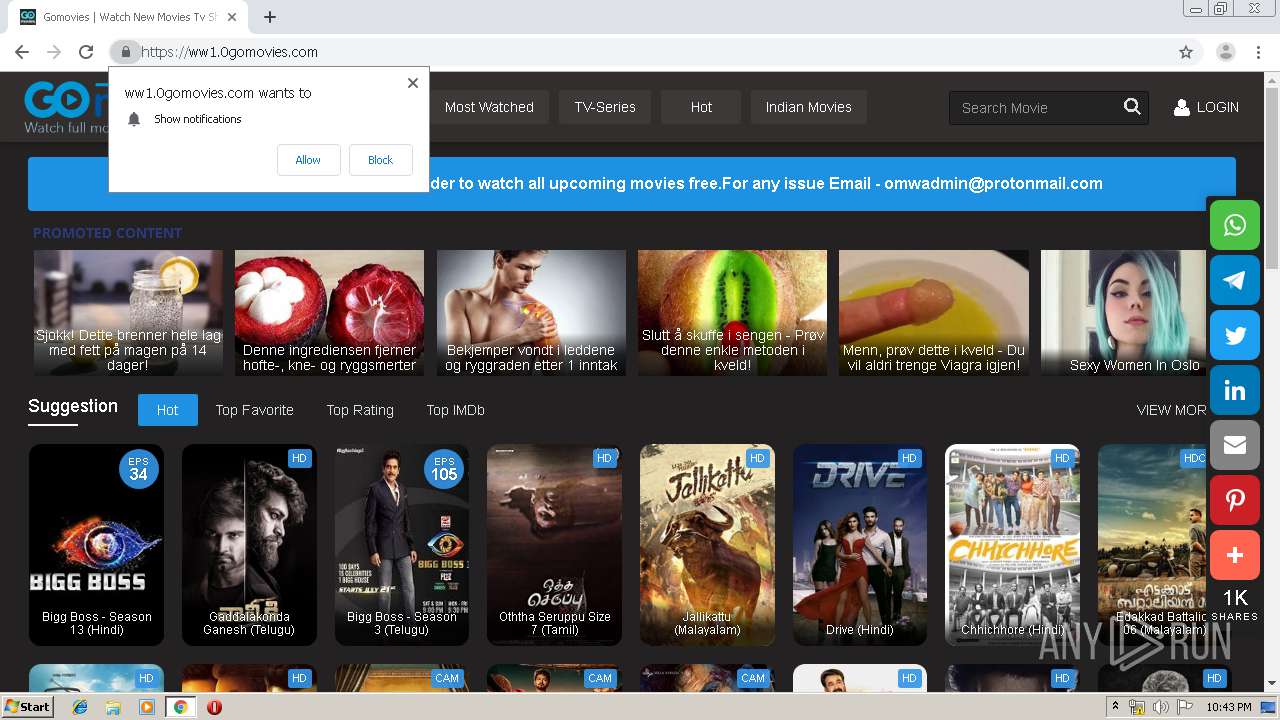
Task: Open promoted ad about Viagra
Action: (x=934, y=313)
